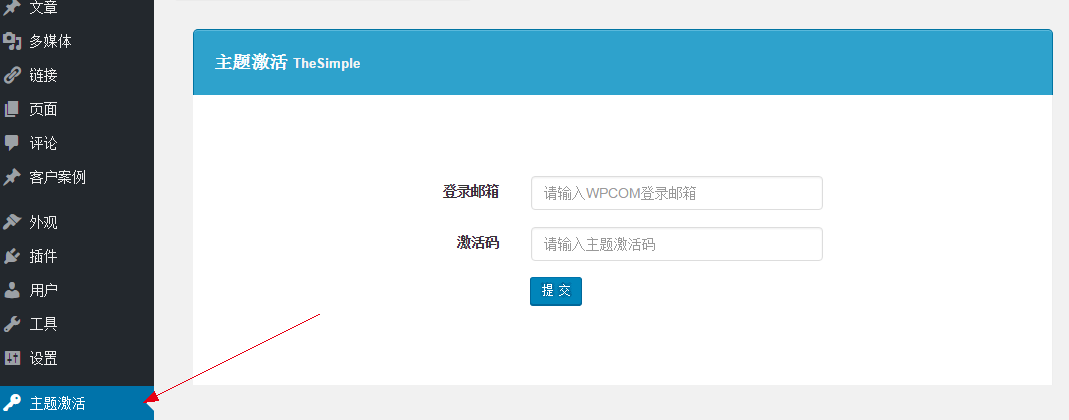Click the 主题激活 TheSimple header title
Image resolution: width=1069 pixels, height=420 pixels.
pyautogui.click(x=287, y=62)
